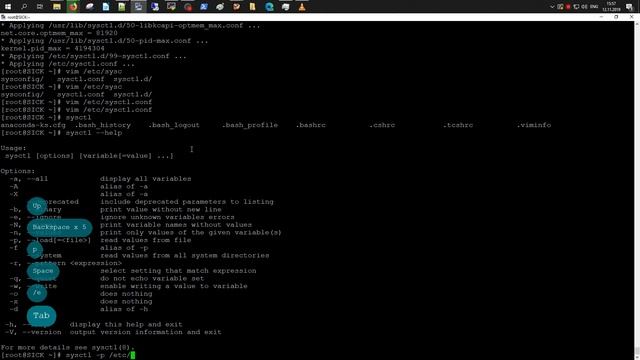Switch to active PuTTY taskbar icon

pos(138,7)
